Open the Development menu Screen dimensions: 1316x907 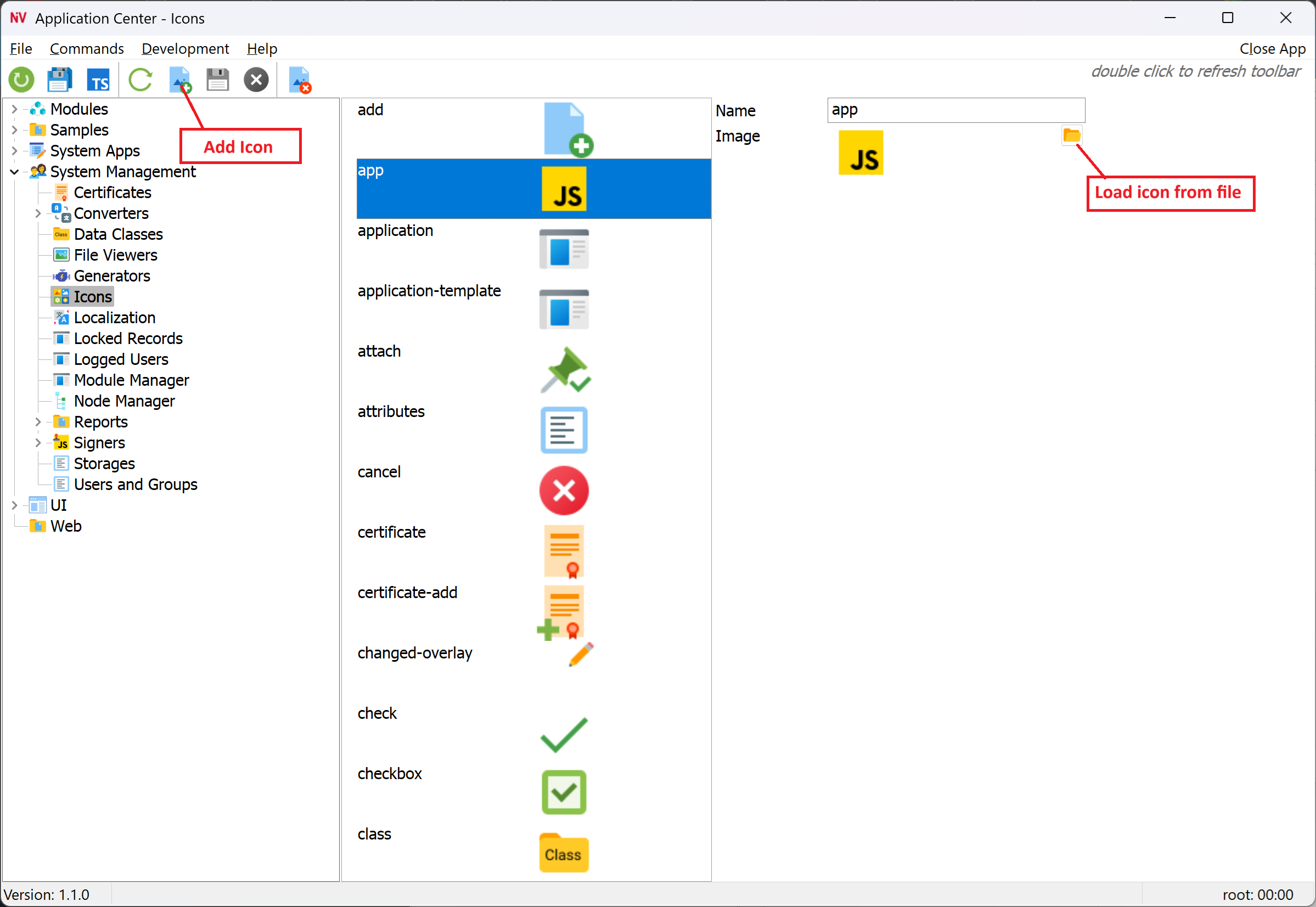(185, 49)
